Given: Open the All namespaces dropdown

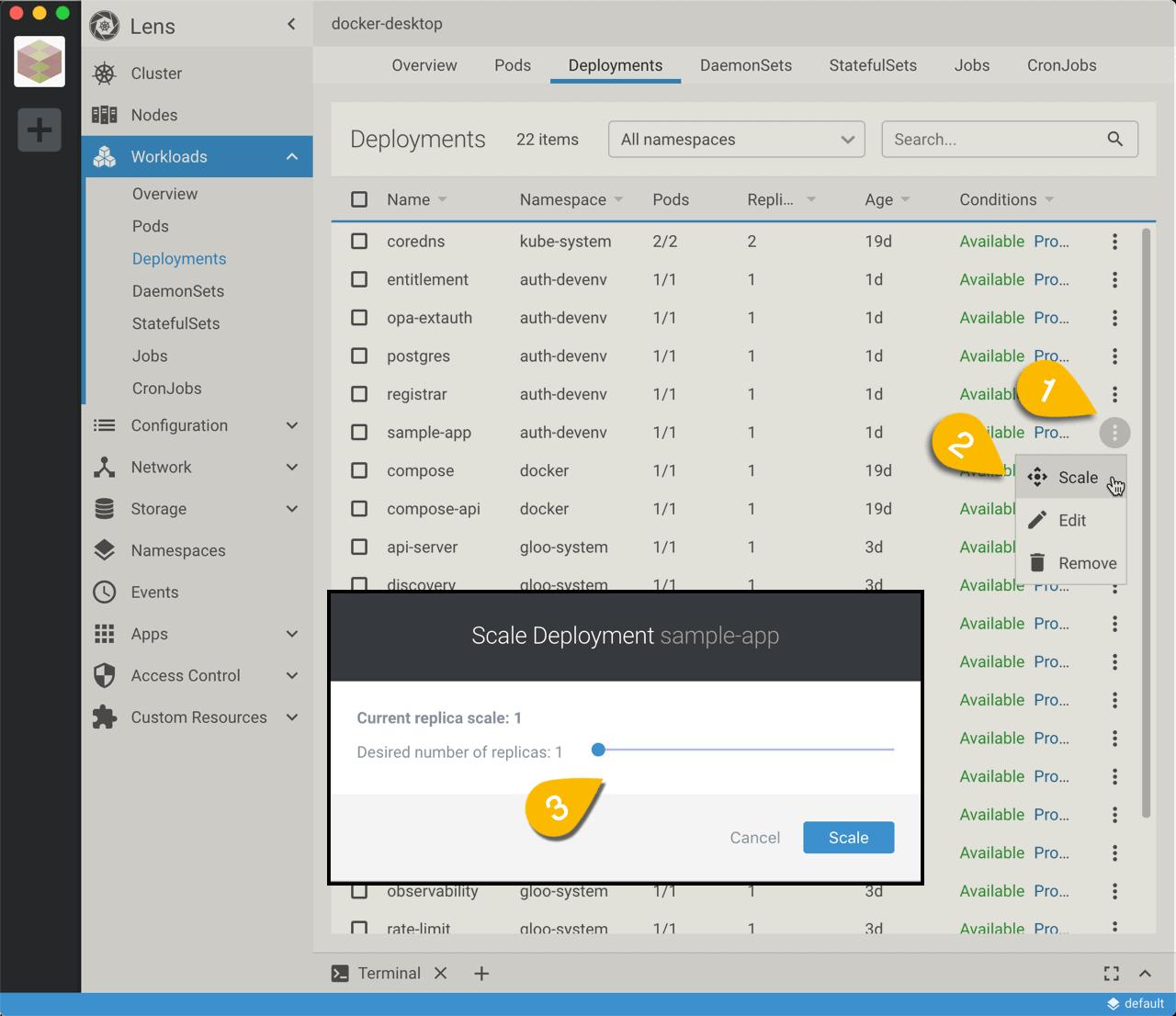Looking at the screenshot, I should 736,139.
